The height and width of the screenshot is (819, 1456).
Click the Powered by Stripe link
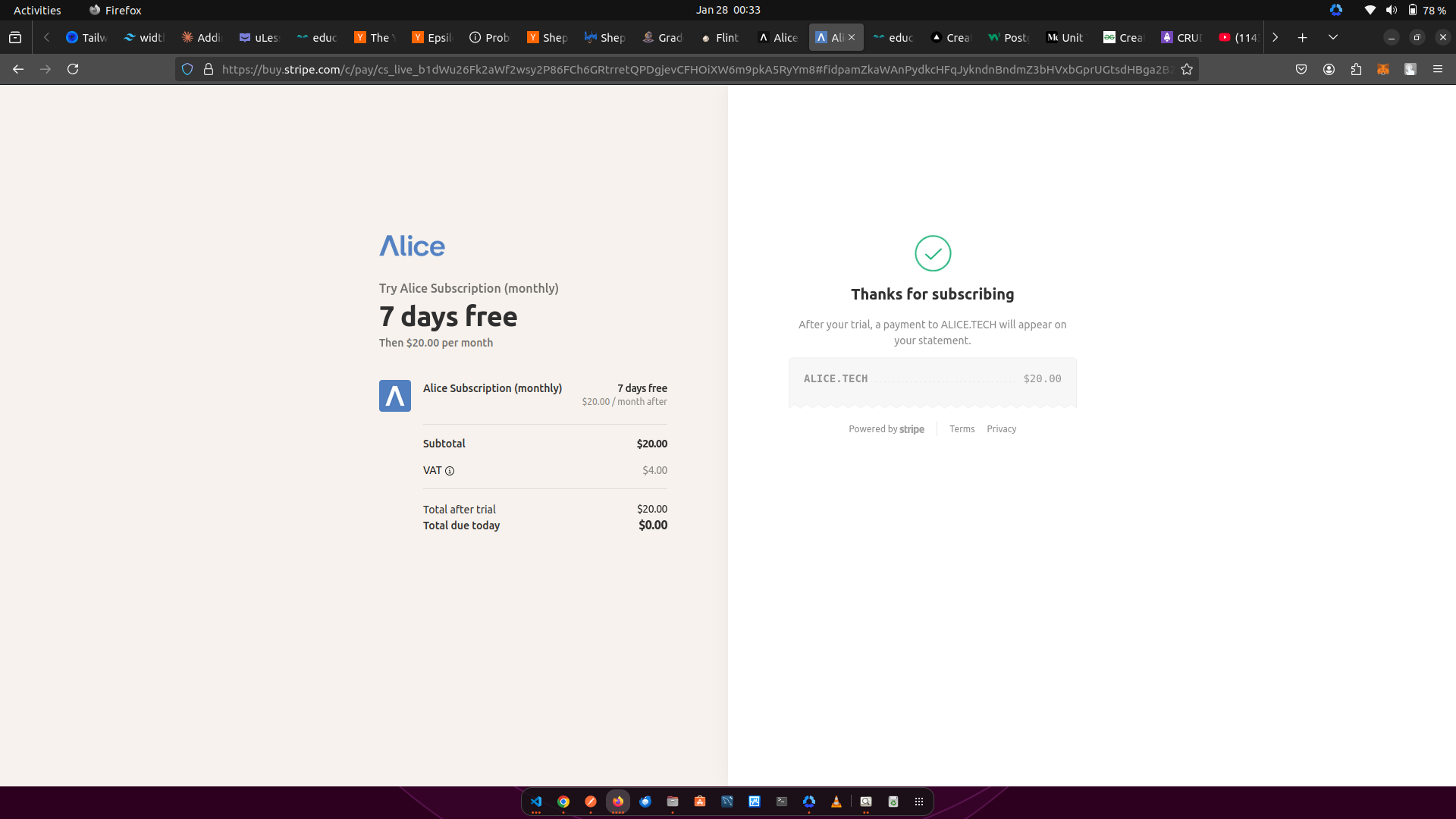[x=886, y=429]
